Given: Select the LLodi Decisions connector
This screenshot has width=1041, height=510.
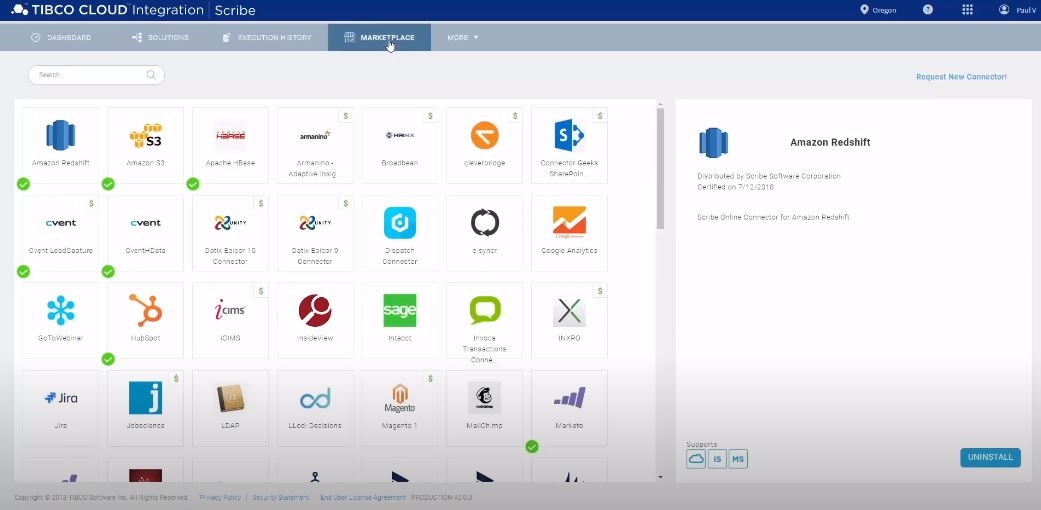Looking at the screenshot, I should [315, 408].
